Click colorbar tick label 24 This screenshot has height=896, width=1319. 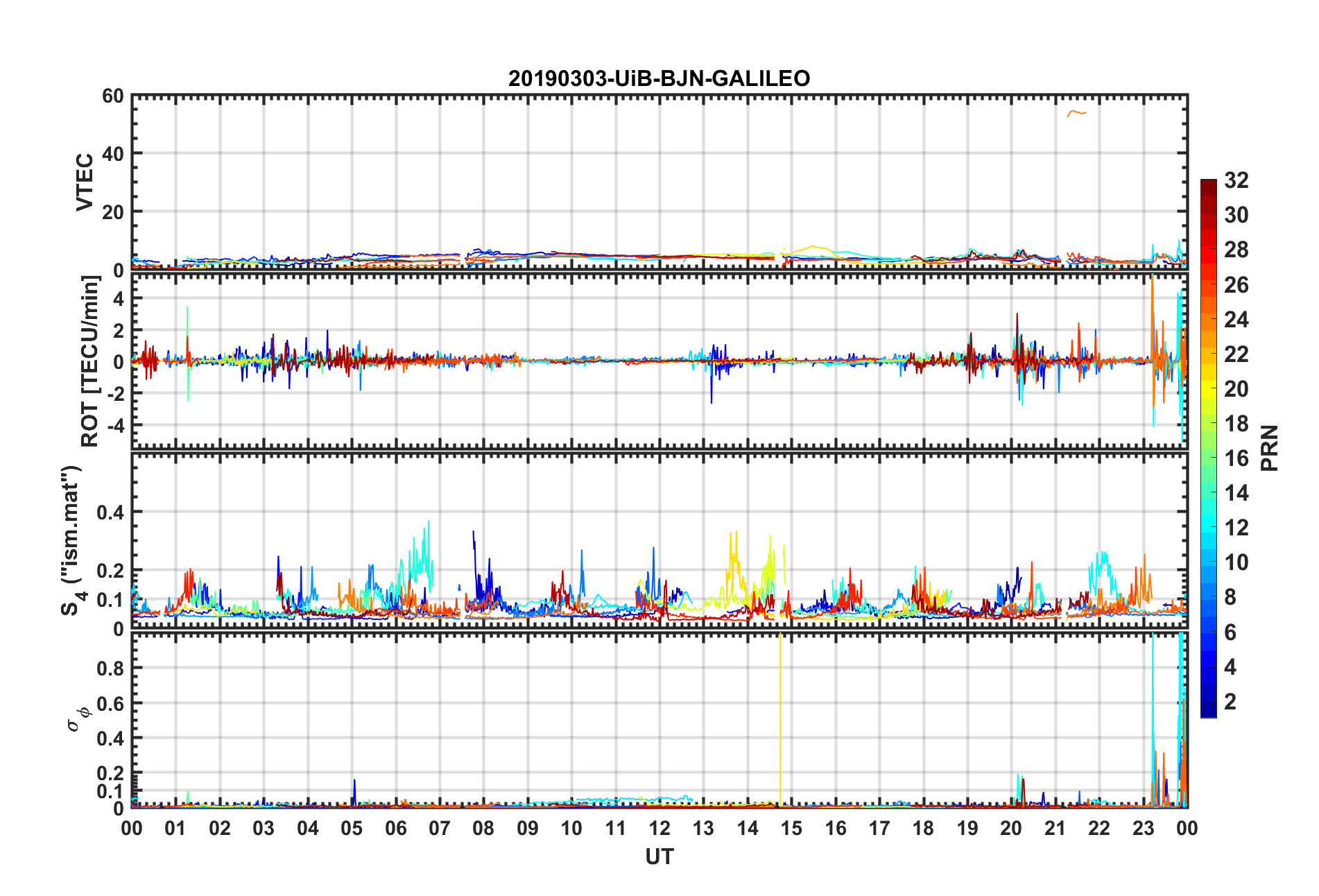tap(1236, 319)
